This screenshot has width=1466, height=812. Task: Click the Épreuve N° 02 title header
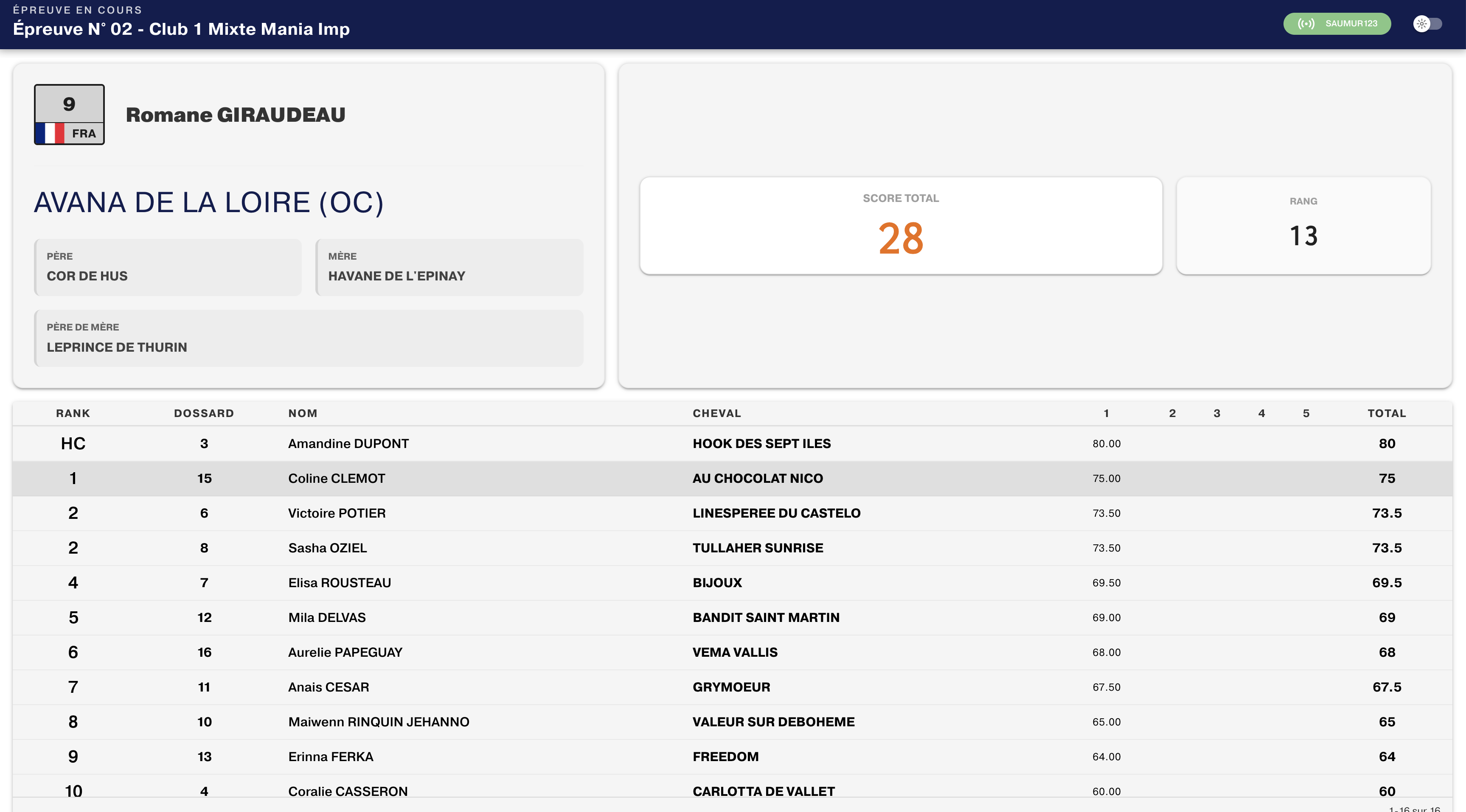tap(181, 29)
